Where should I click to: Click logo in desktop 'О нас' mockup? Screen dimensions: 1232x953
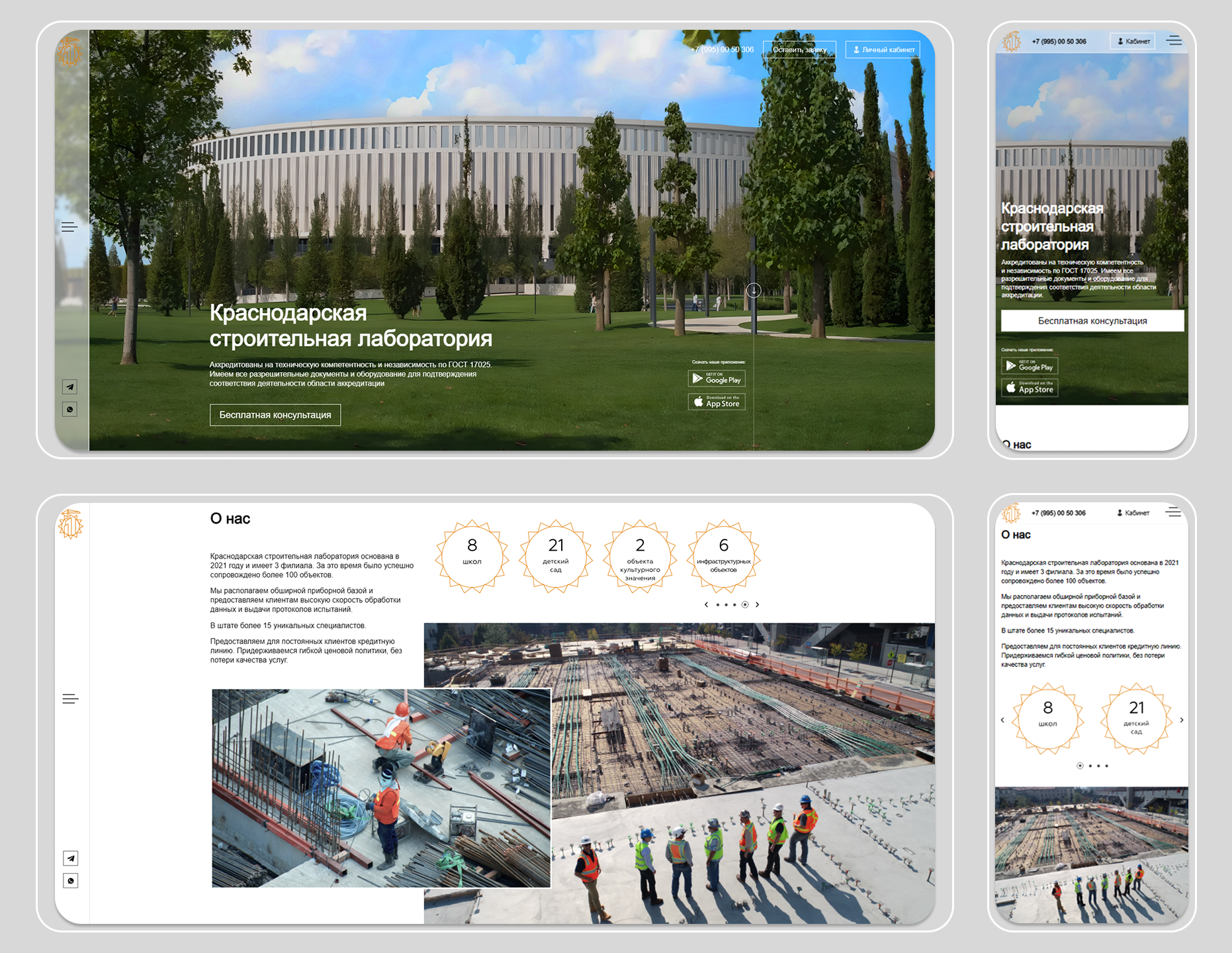pyautogui.click(x=70, y=524)
